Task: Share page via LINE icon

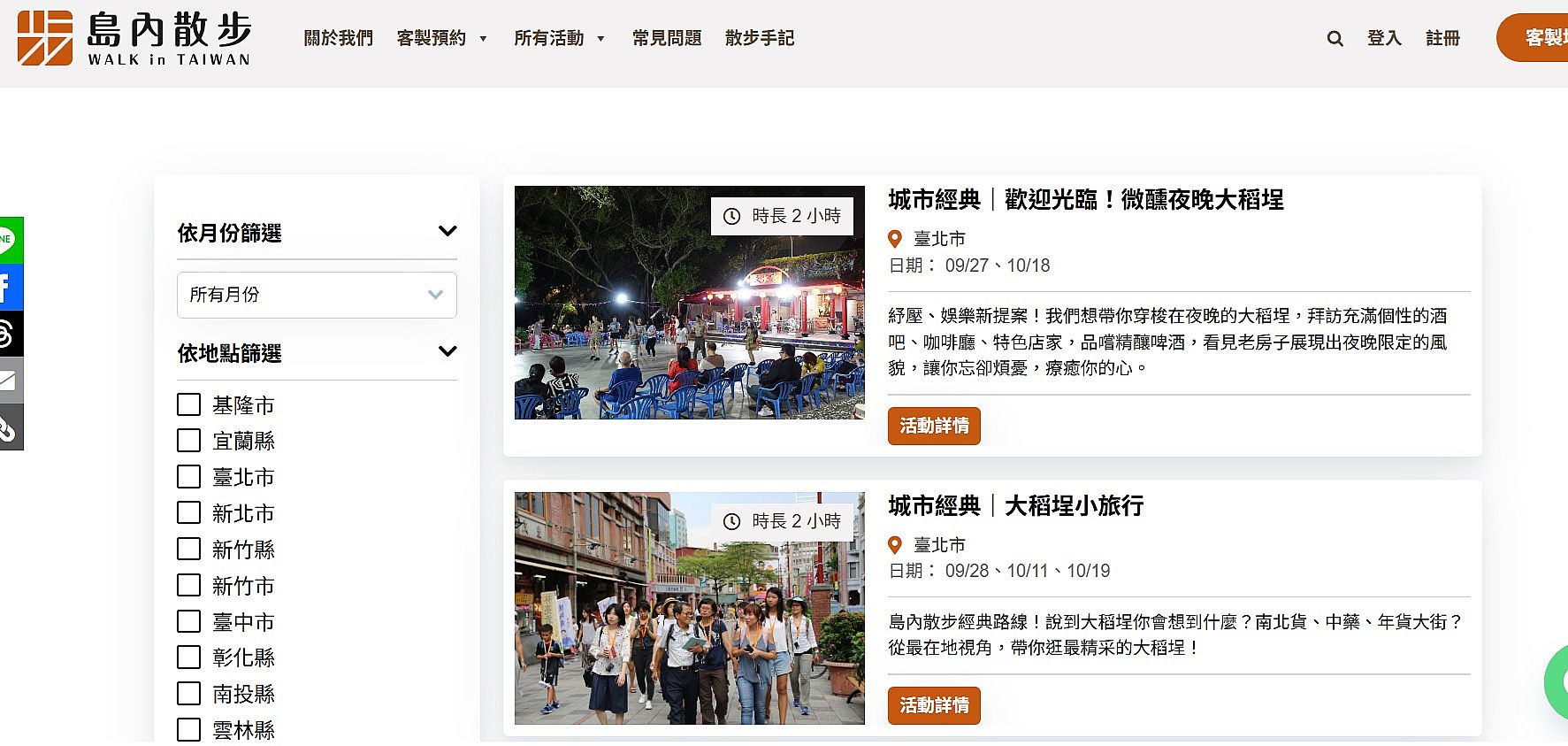Action: pos(9,240)
